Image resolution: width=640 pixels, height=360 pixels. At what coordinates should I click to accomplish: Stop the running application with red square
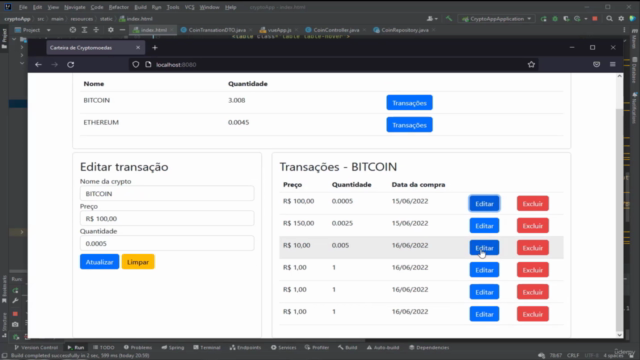(x=595, y=19)
